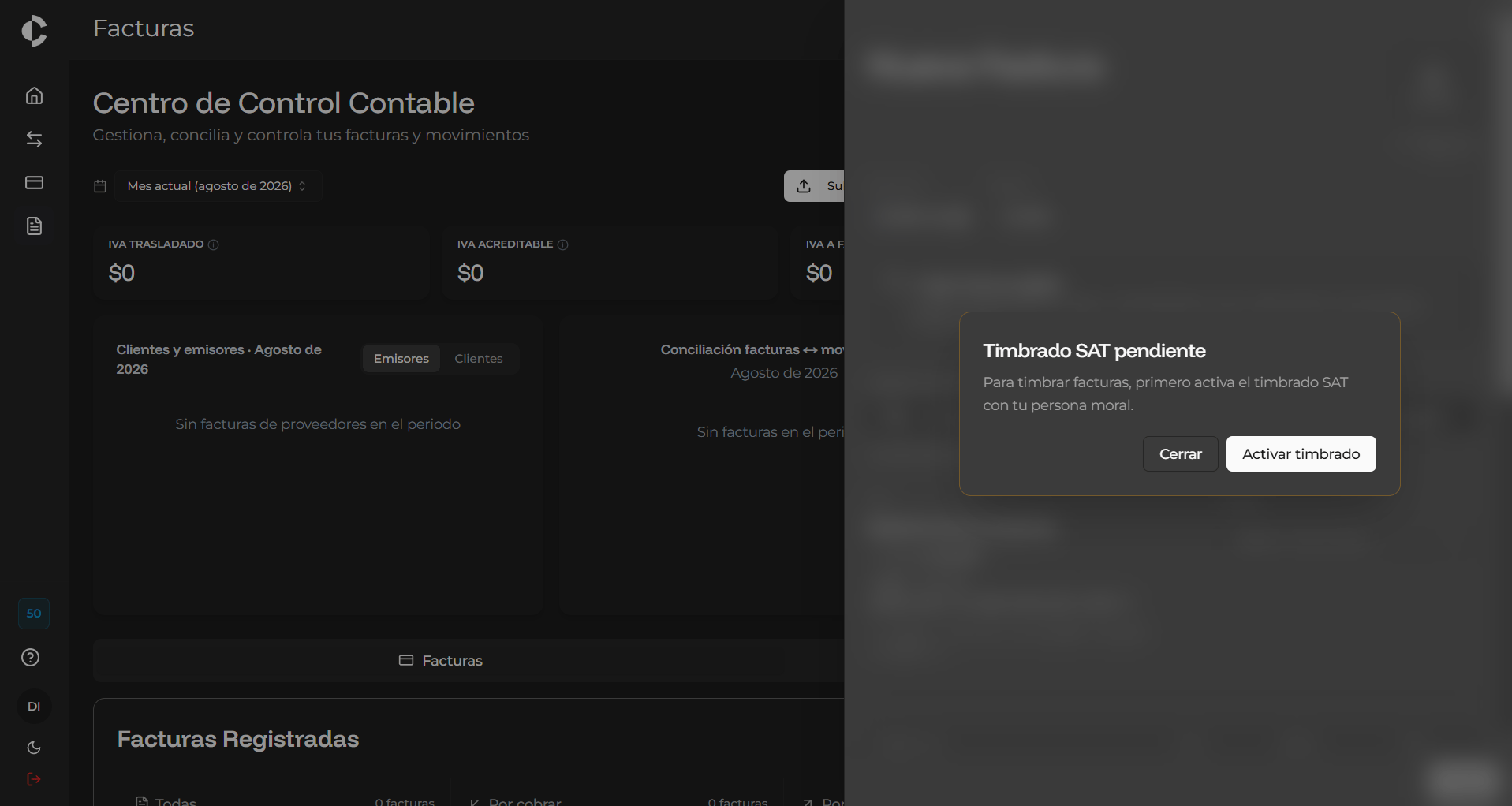Open the transfers arrows sidebar icon

click(34, 139)
